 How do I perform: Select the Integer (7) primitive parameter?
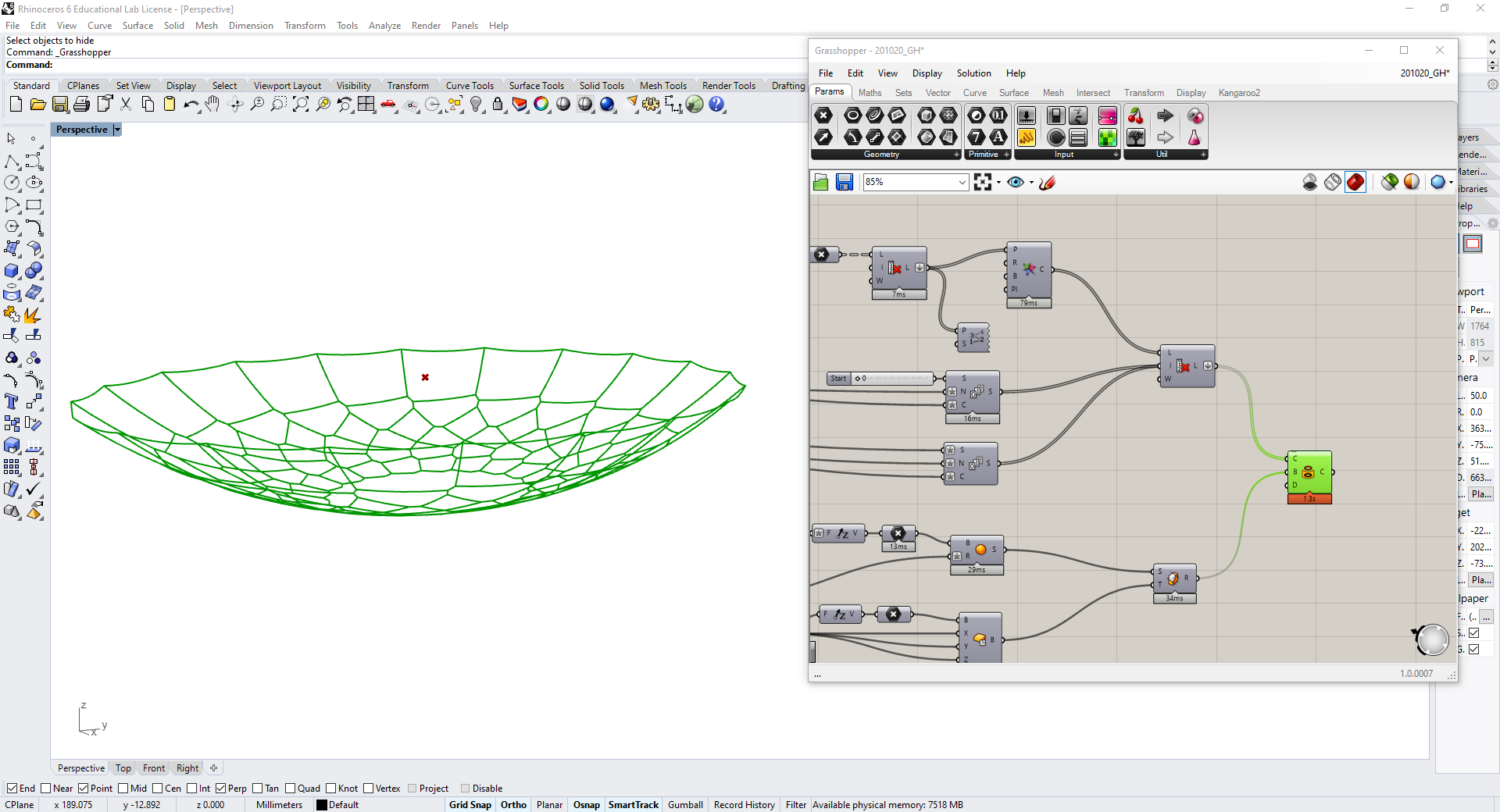click(977, 137)
